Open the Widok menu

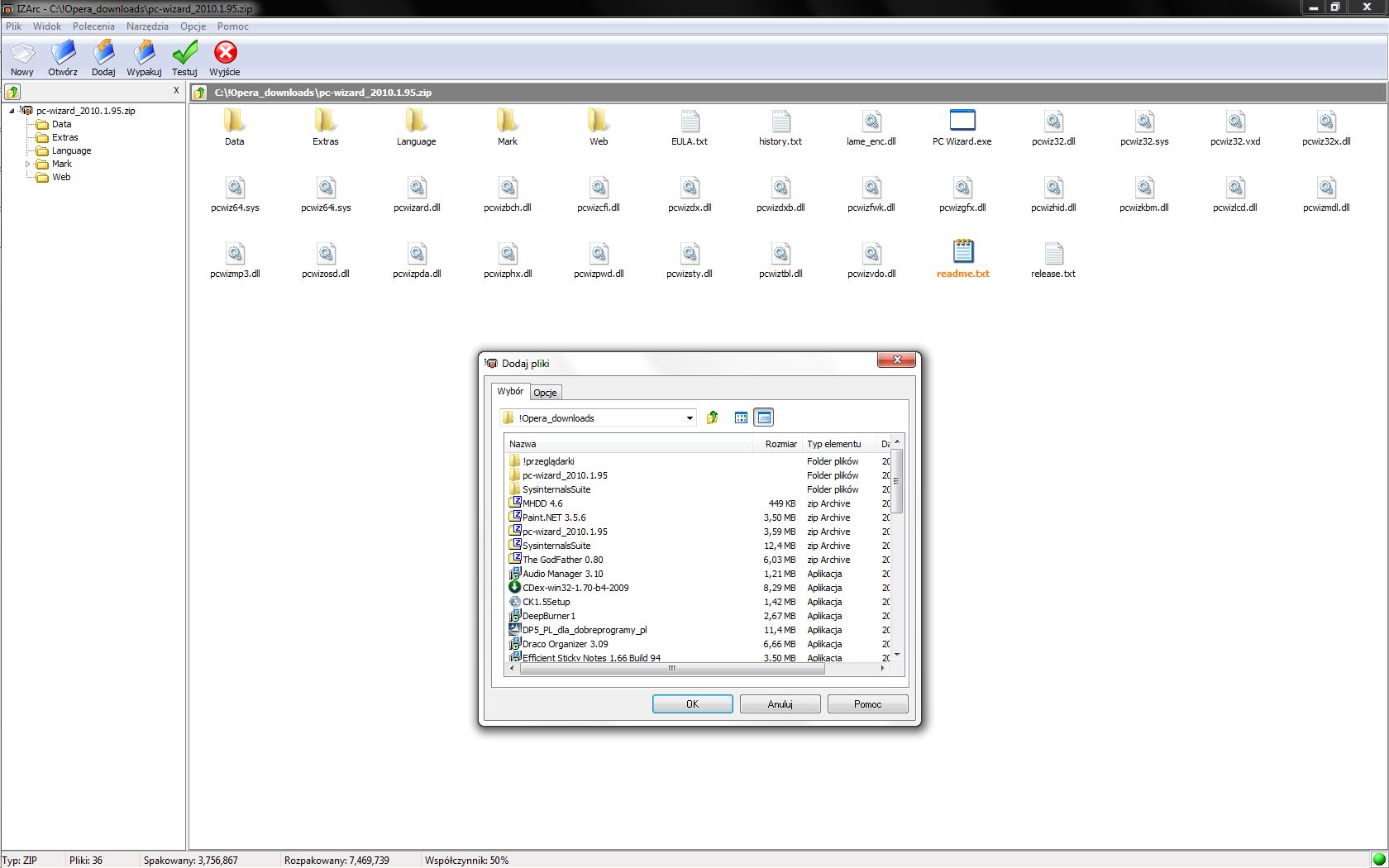click(47, 26)
